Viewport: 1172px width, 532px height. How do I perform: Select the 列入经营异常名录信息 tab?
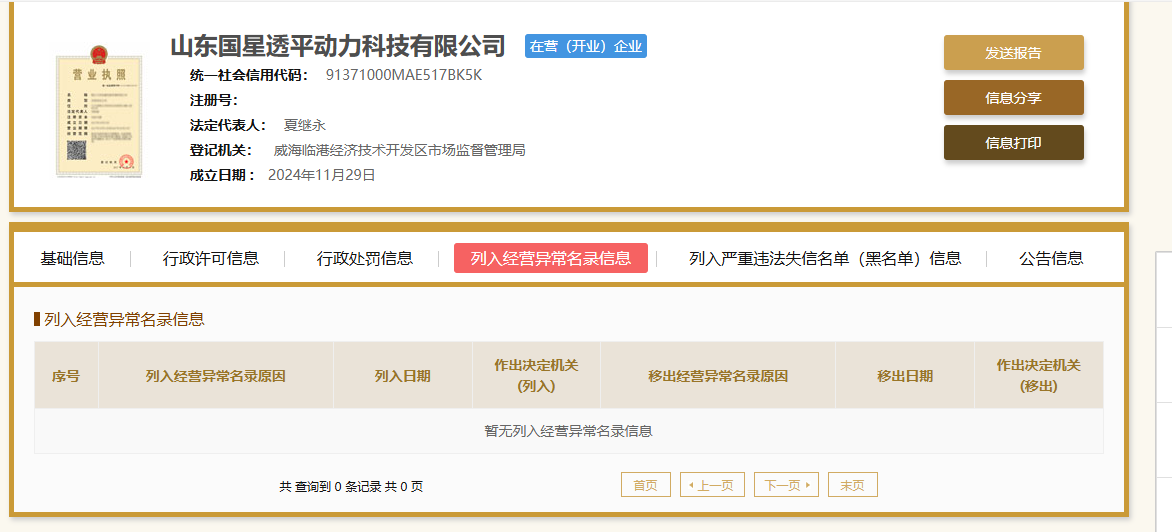click(x=551, y=259)
